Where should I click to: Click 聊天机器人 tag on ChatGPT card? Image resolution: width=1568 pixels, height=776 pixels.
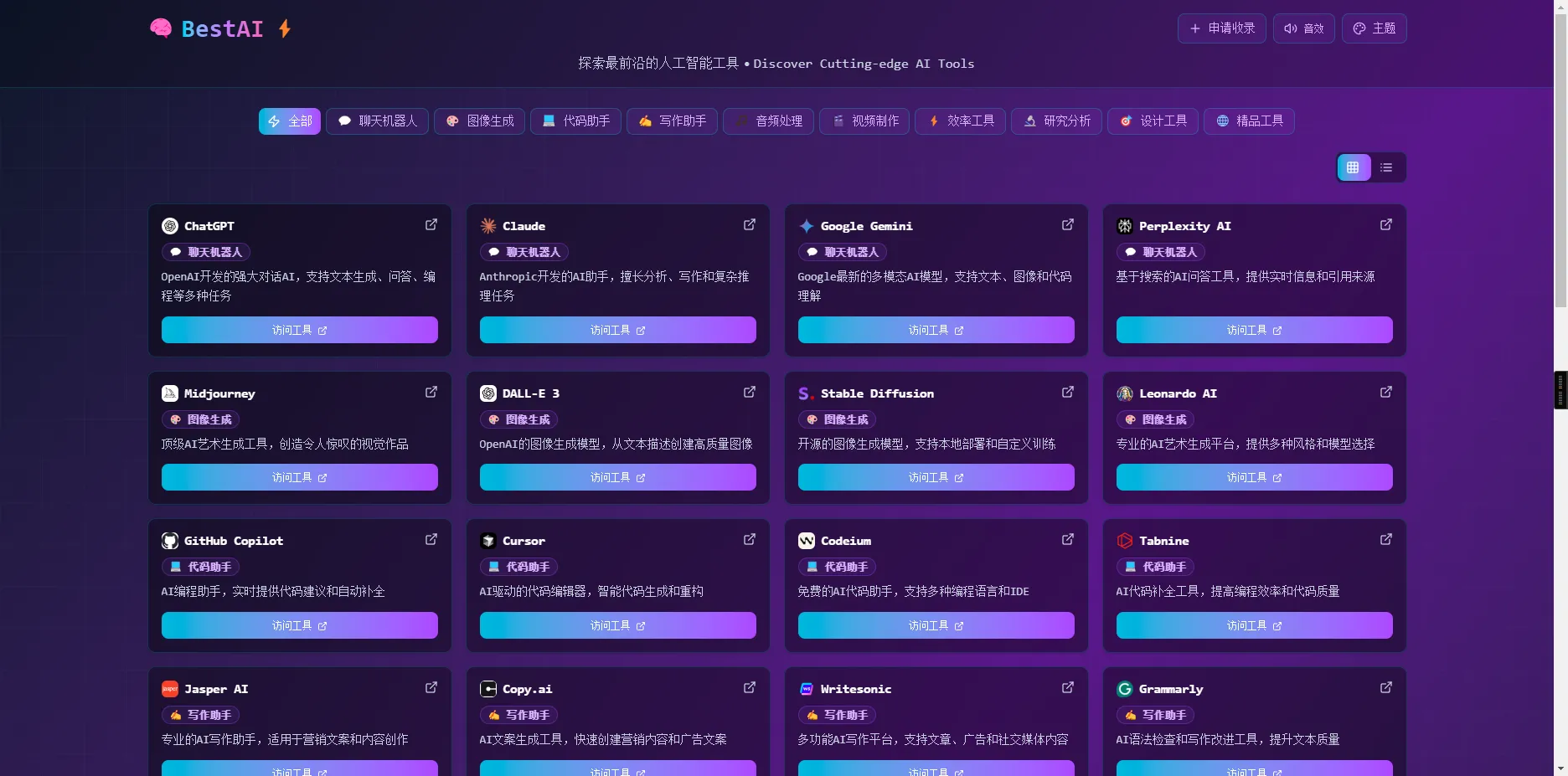[206, 252]
